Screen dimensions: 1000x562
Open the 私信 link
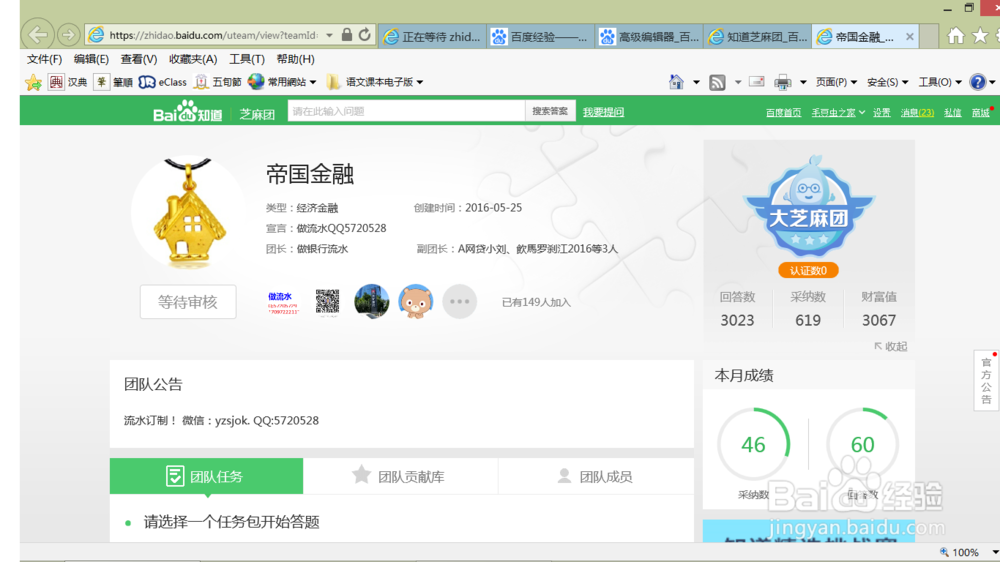(x=952, y=113)
